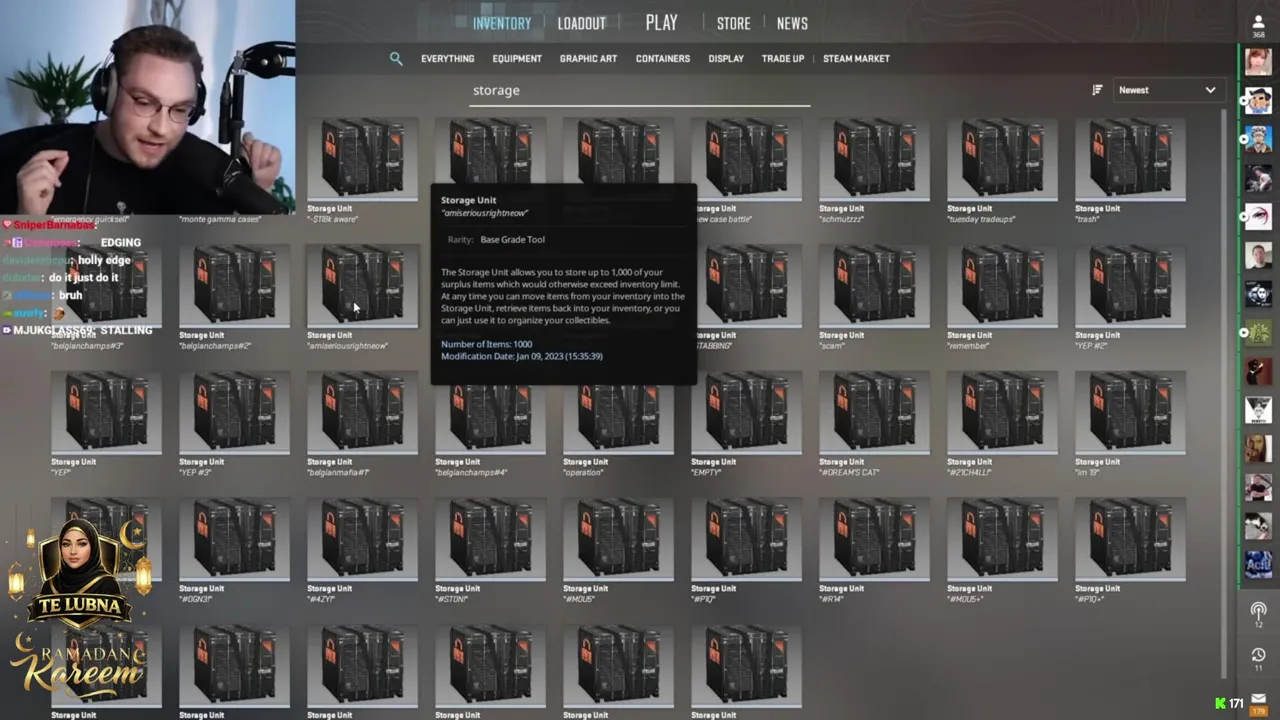The height and width of the screenshot is (720, 1280).
Task: Click chat message "do it just do it"
Action: (60, 277)
